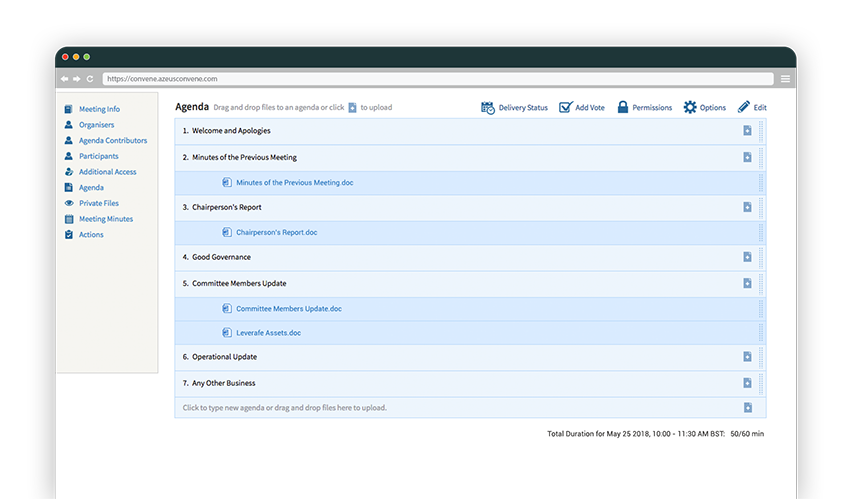Click the Actions clipboard icon
Image resolution: width=852 pixels, height=499 pixels.
click(x=68, y=235)
